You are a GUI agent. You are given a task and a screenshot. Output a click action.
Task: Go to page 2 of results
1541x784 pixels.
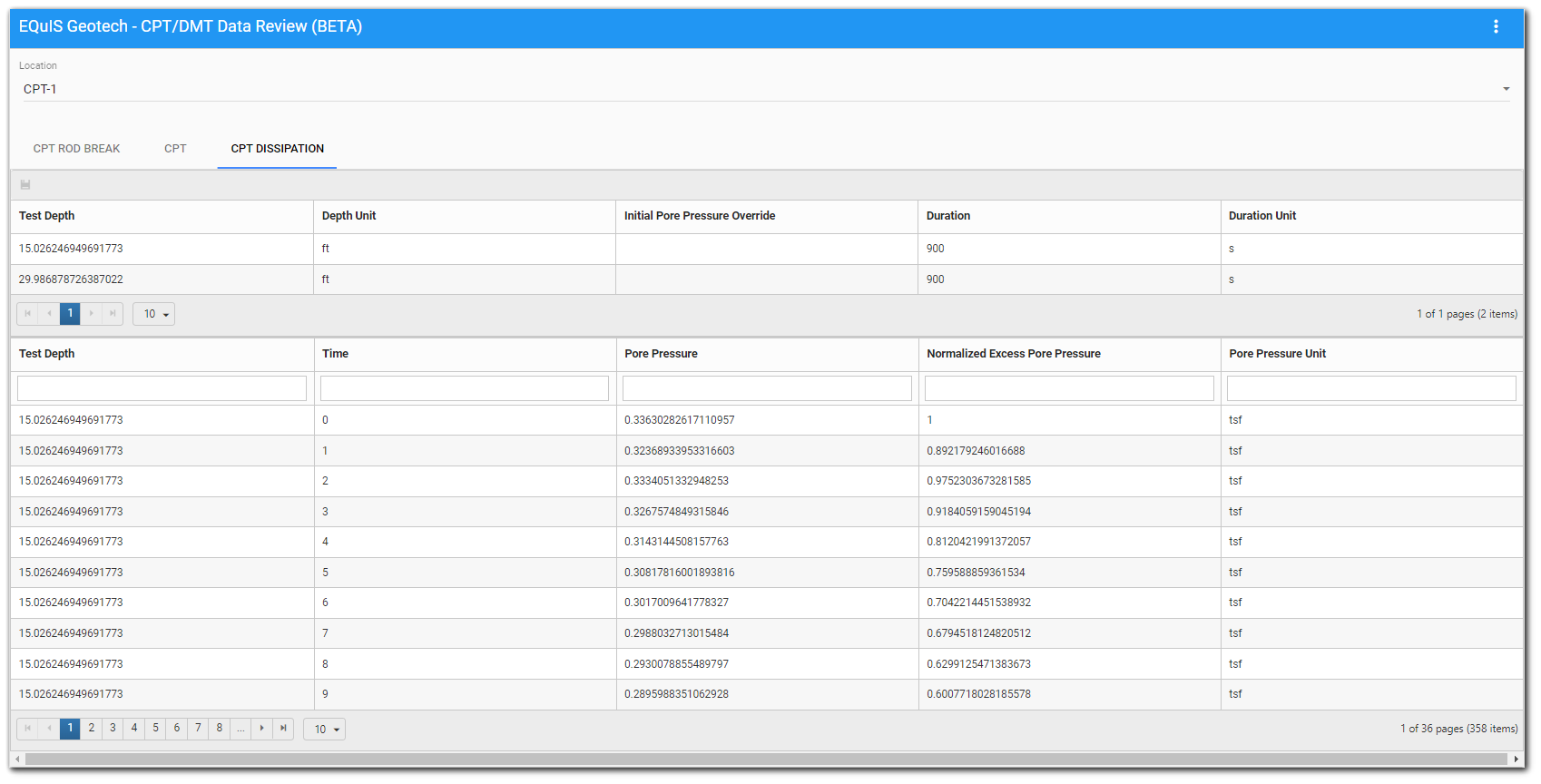pyautogui.click(x=92, y=729)
